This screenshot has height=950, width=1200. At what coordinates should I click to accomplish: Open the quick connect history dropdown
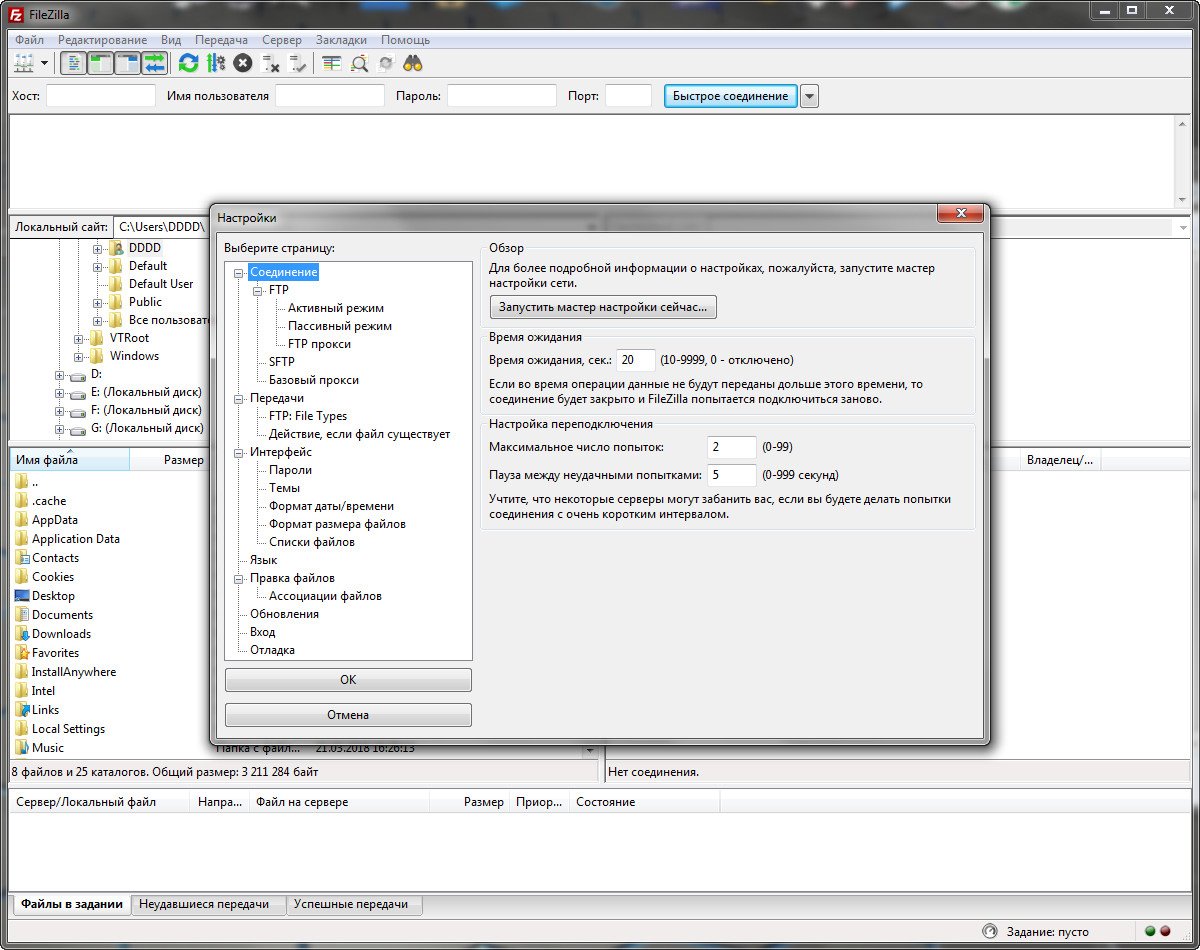pyautogui.click(x=810, y=96)
